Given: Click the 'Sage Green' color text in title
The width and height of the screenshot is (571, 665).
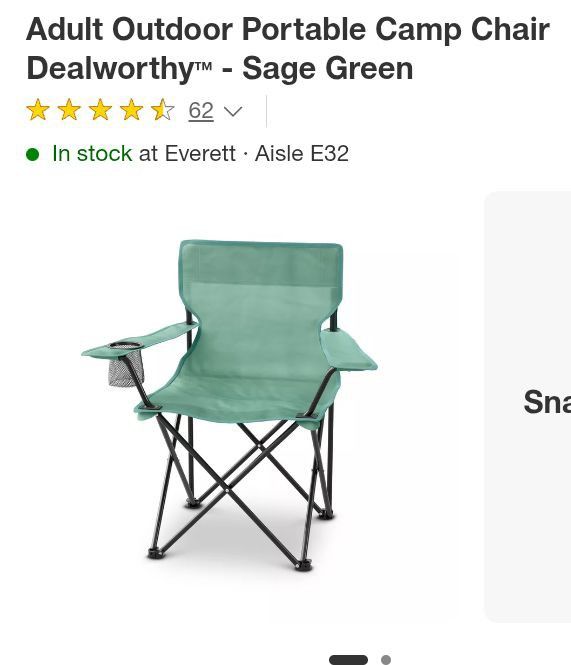Looking at the screenshot, I should 327,68.
